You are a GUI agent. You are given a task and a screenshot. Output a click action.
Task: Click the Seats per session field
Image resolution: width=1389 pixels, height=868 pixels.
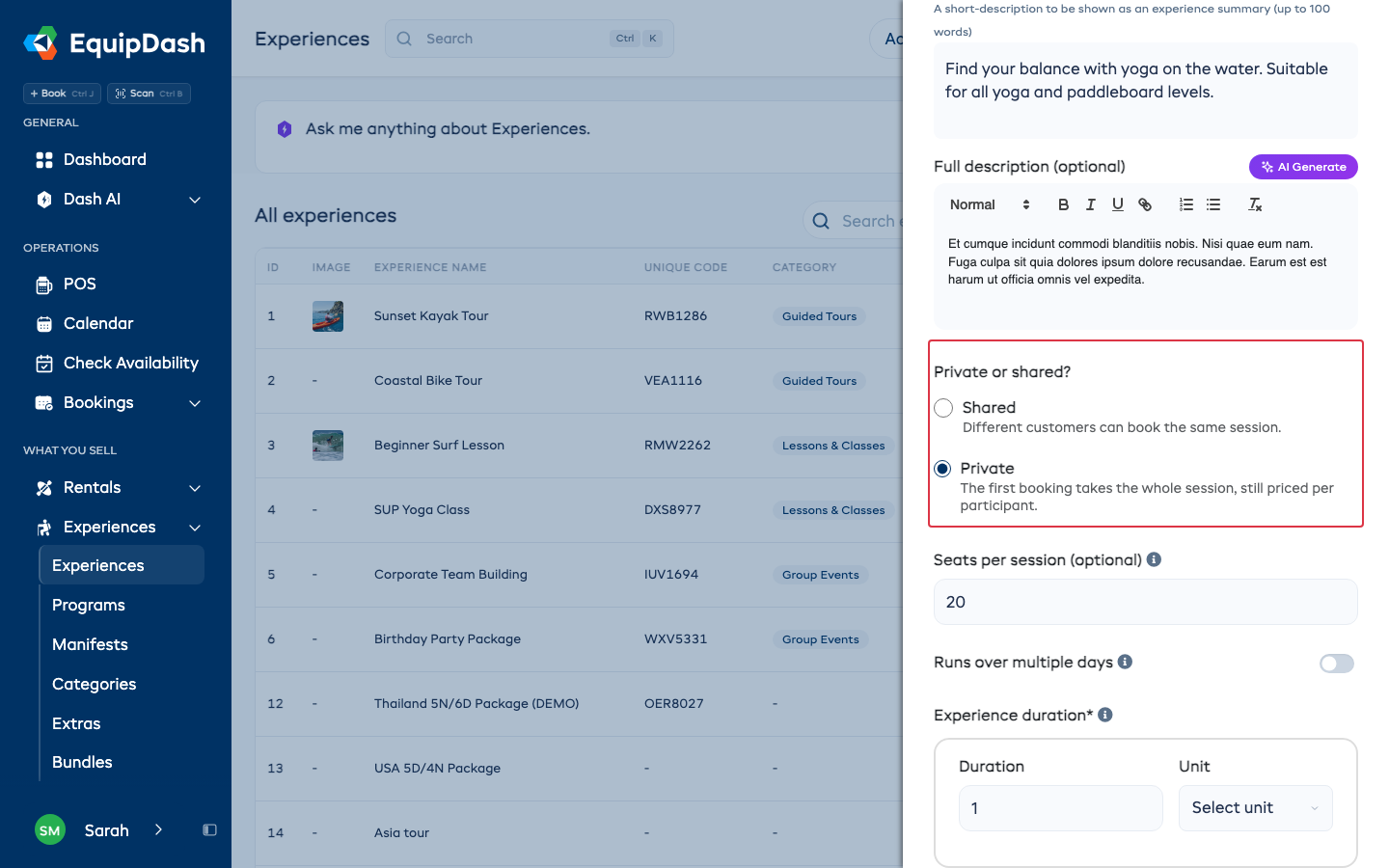pos(1146,602)
